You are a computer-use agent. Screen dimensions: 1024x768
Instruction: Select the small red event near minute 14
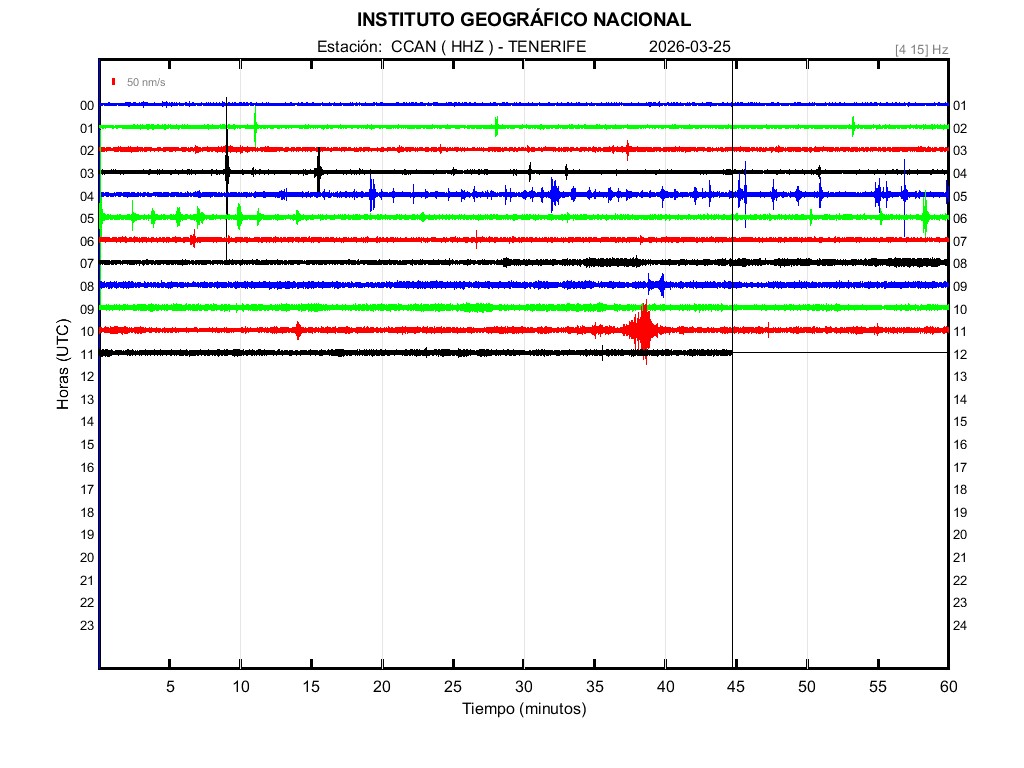pos(298,330)
